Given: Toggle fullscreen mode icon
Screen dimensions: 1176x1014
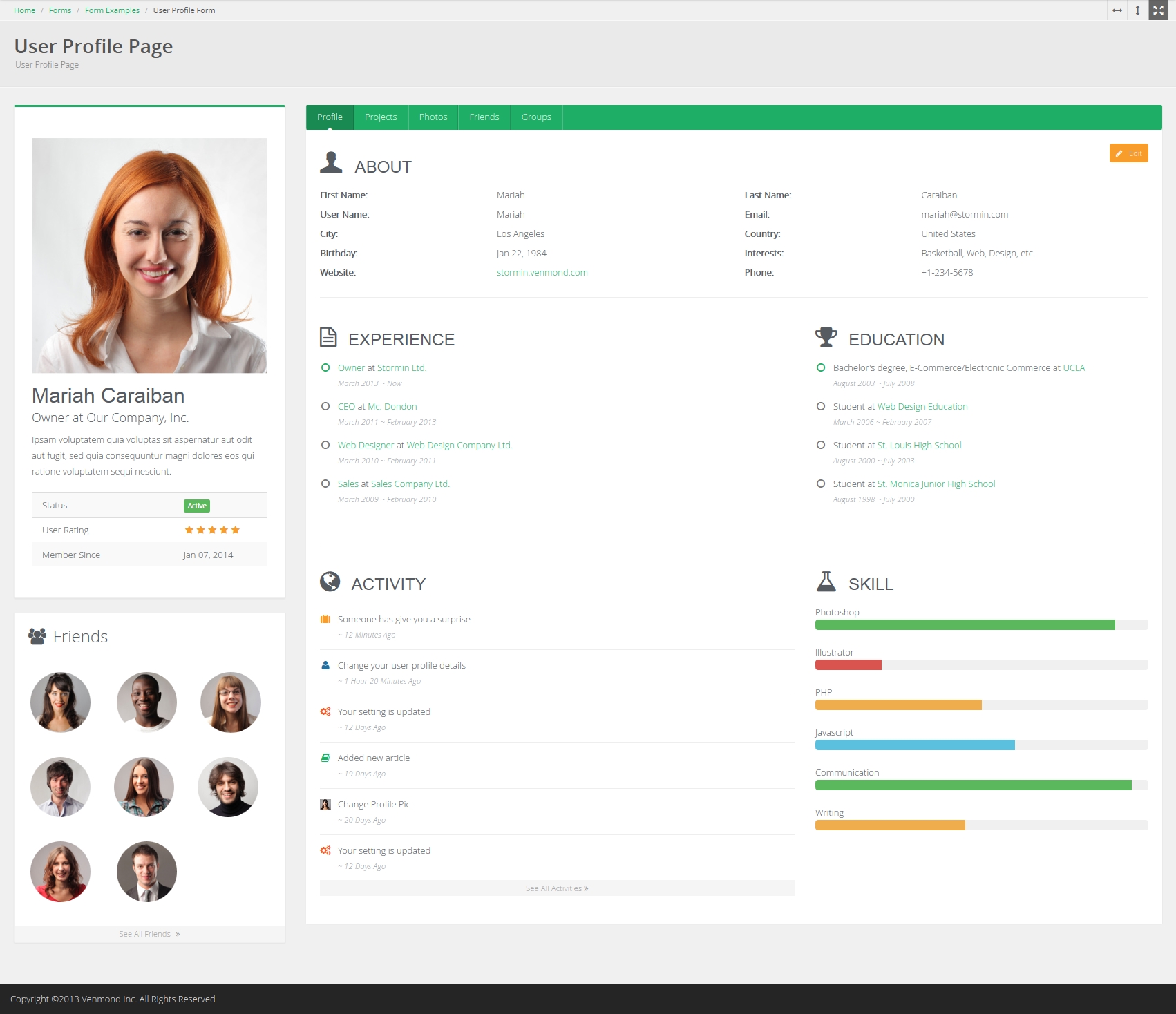Looking at the screenshot, I should click(1159, 10).
